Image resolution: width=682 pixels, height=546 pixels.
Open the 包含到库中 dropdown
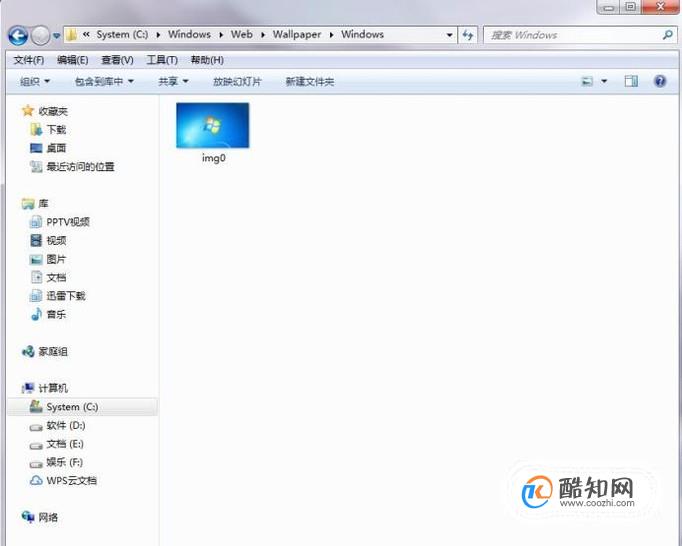point(104,81)
